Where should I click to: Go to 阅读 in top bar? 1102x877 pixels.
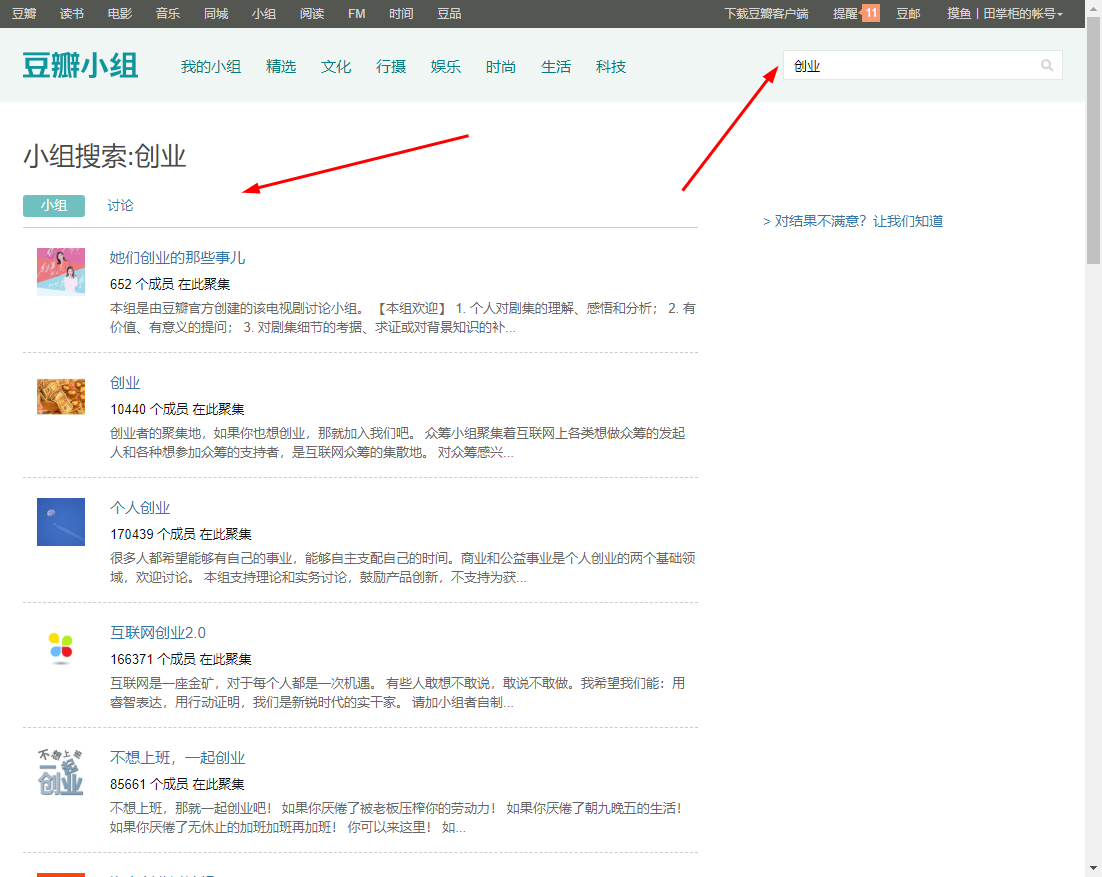pos(312,13)
